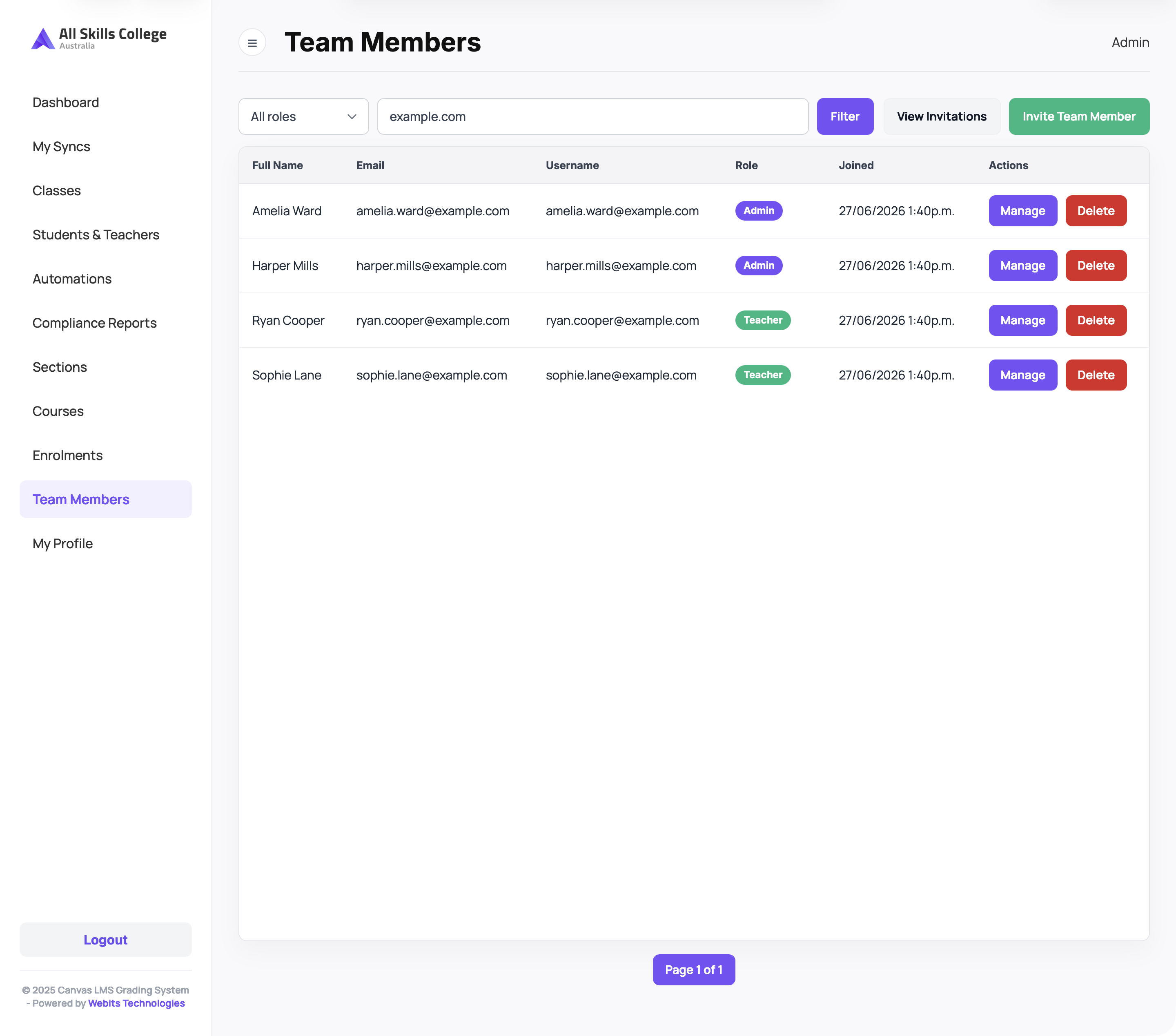Click the Team Members page heading
Screen dimensions: 1176x1036
pos(383,42)
